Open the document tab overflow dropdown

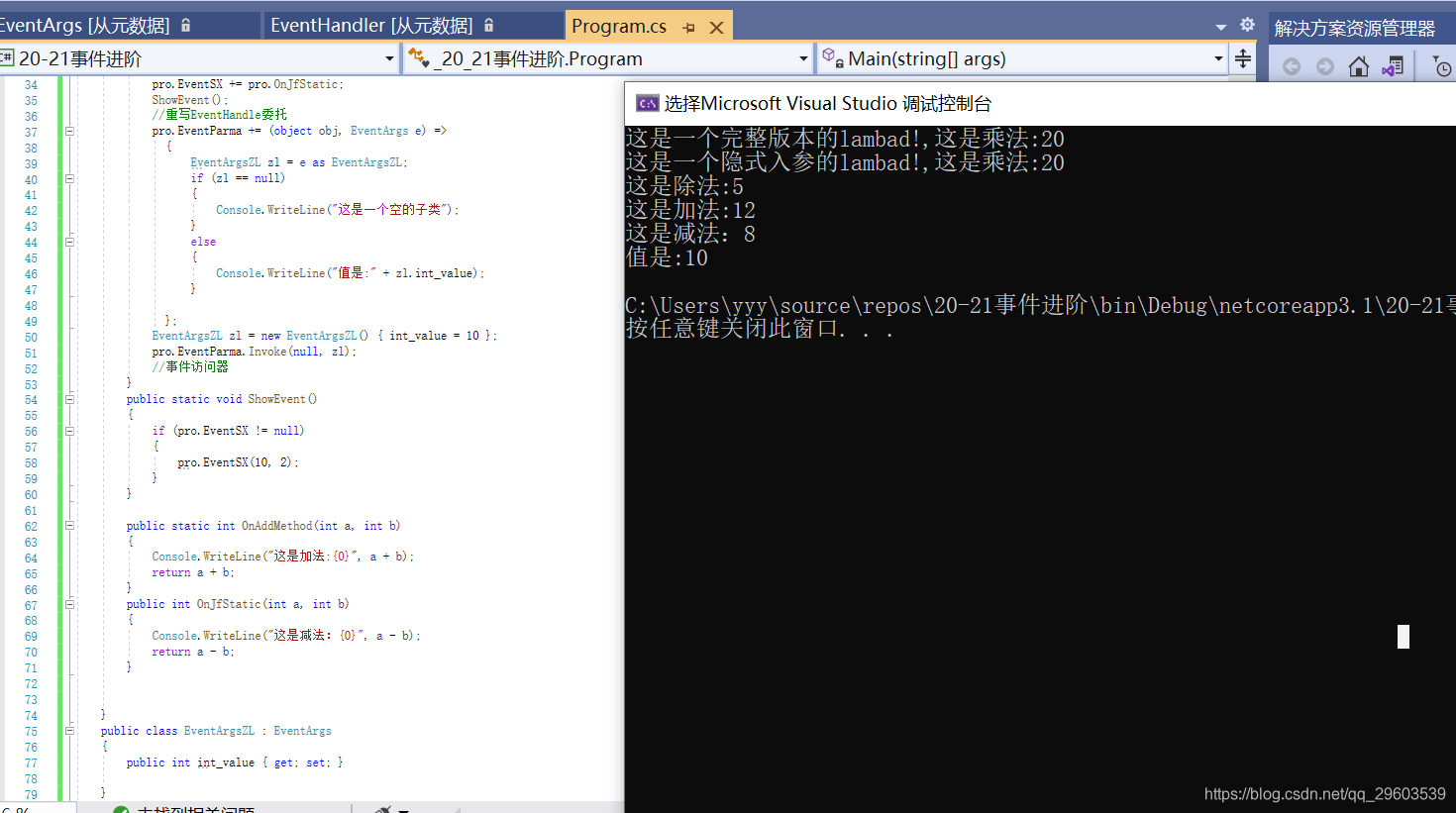pyautogui.click(x=1220, y=27)
